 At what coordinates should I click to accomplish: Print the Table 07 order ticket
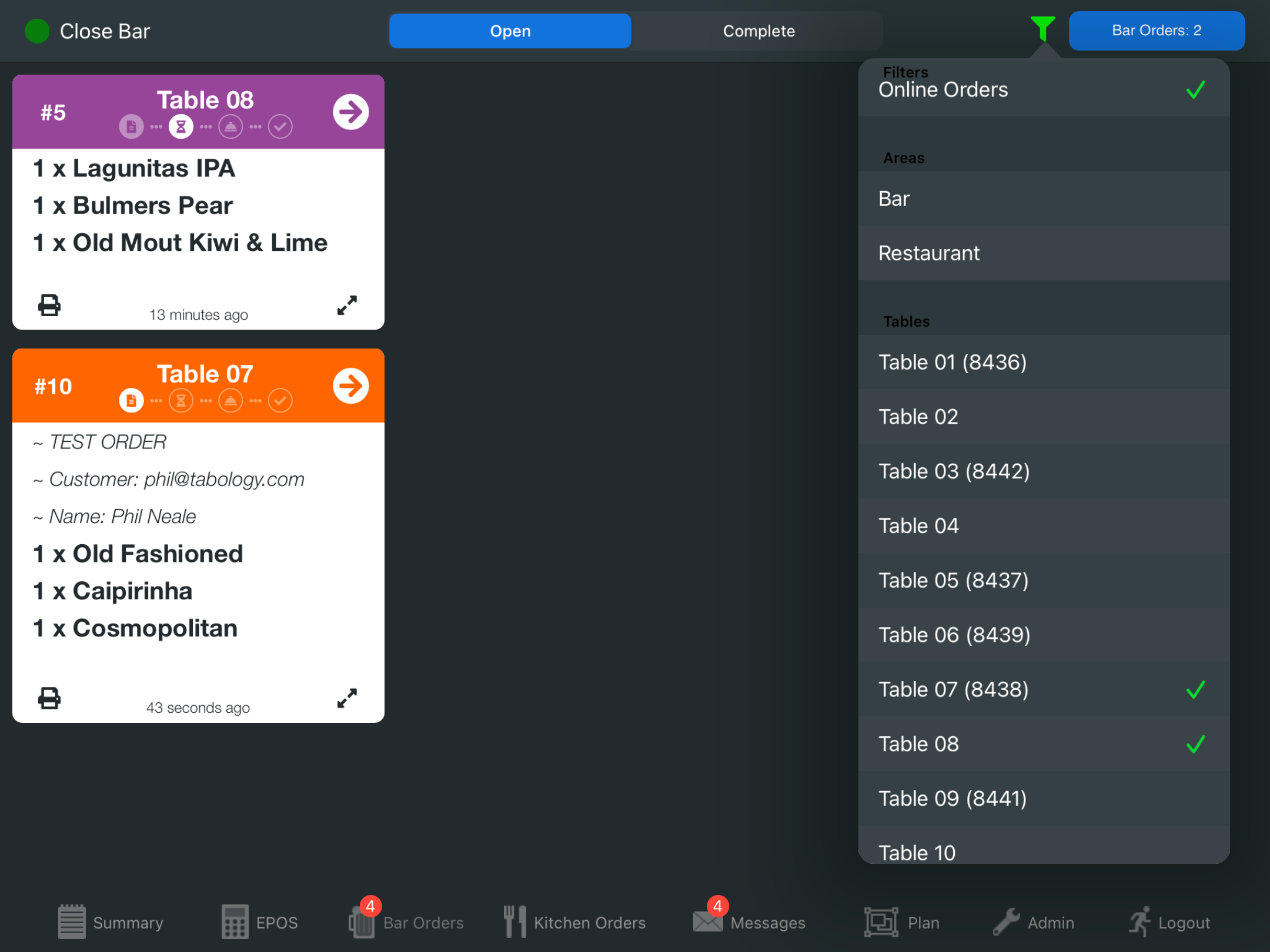49,698
